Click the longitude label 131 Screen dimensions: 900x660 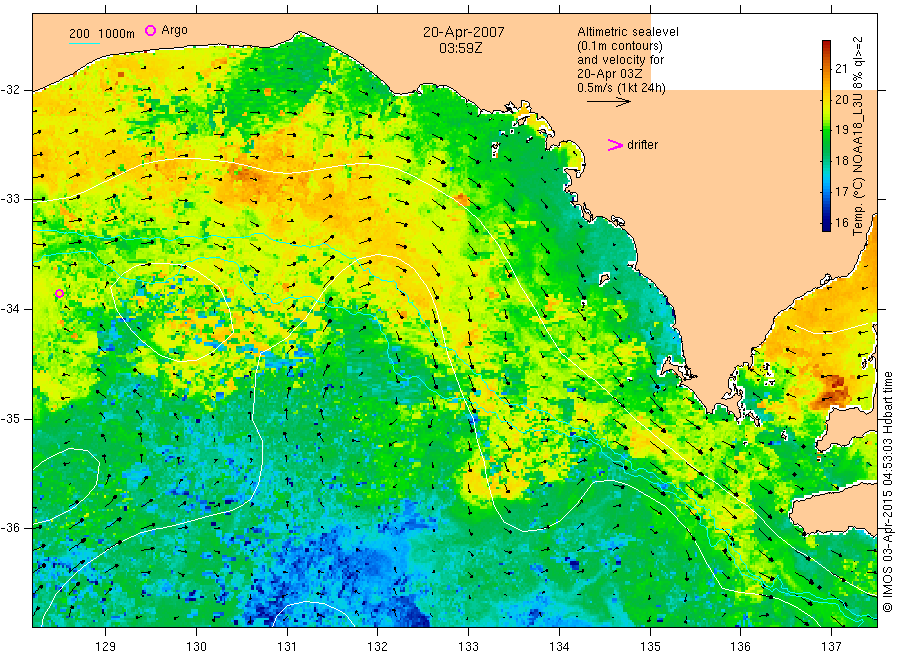287,647
